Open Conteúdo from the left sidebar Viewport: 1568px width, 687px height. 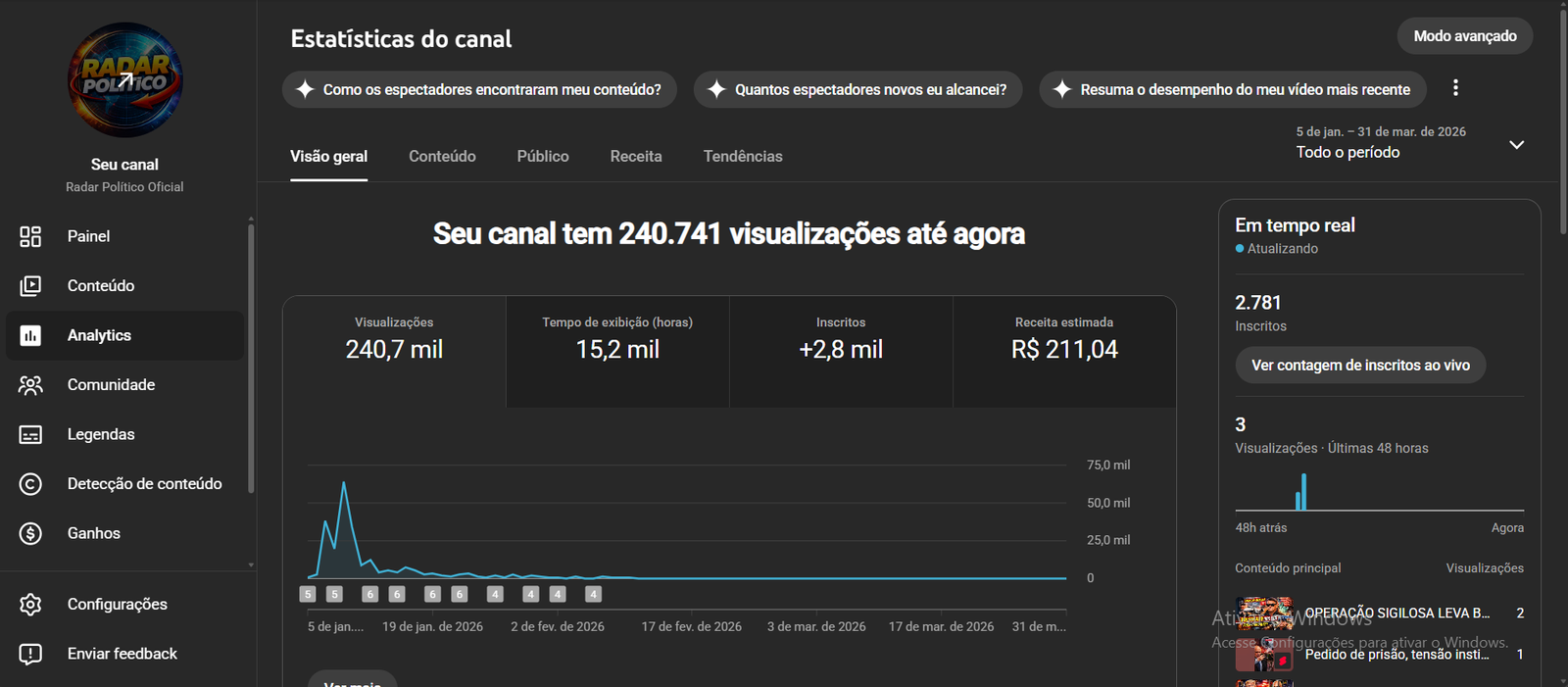pos(124,286)
